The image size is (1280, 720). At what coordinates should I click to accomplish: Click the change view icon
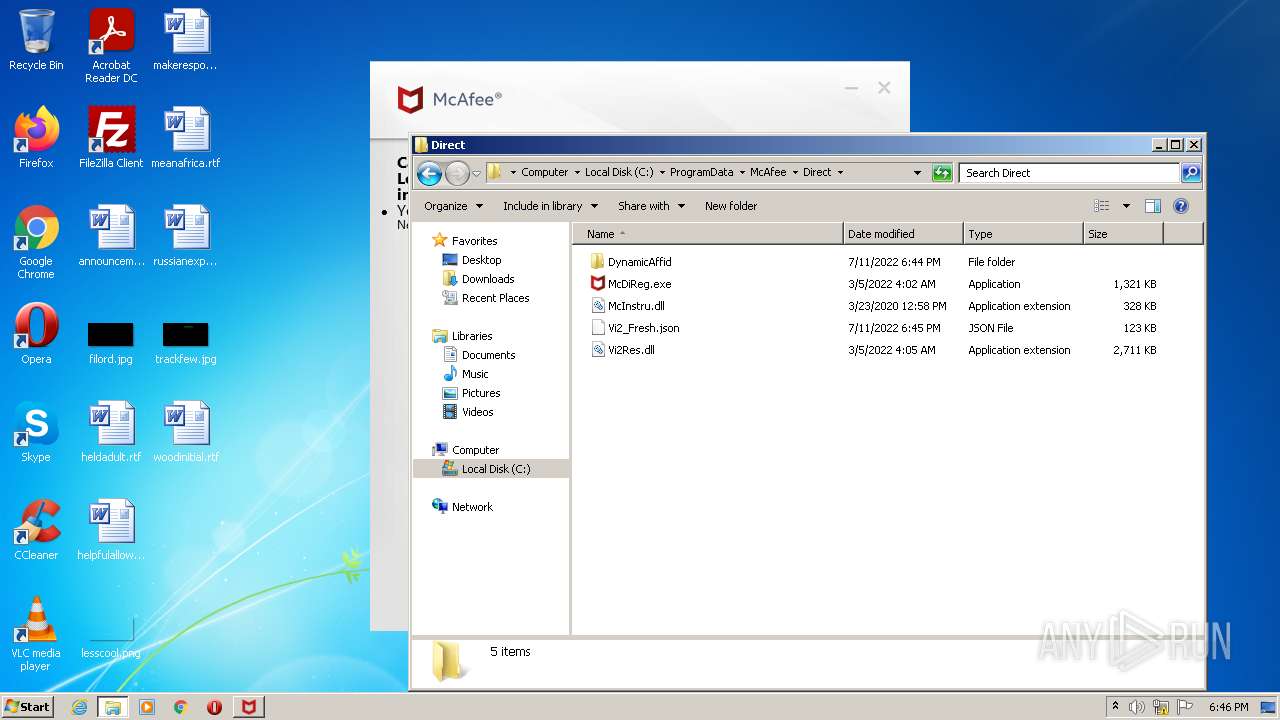click(1102, 206)
